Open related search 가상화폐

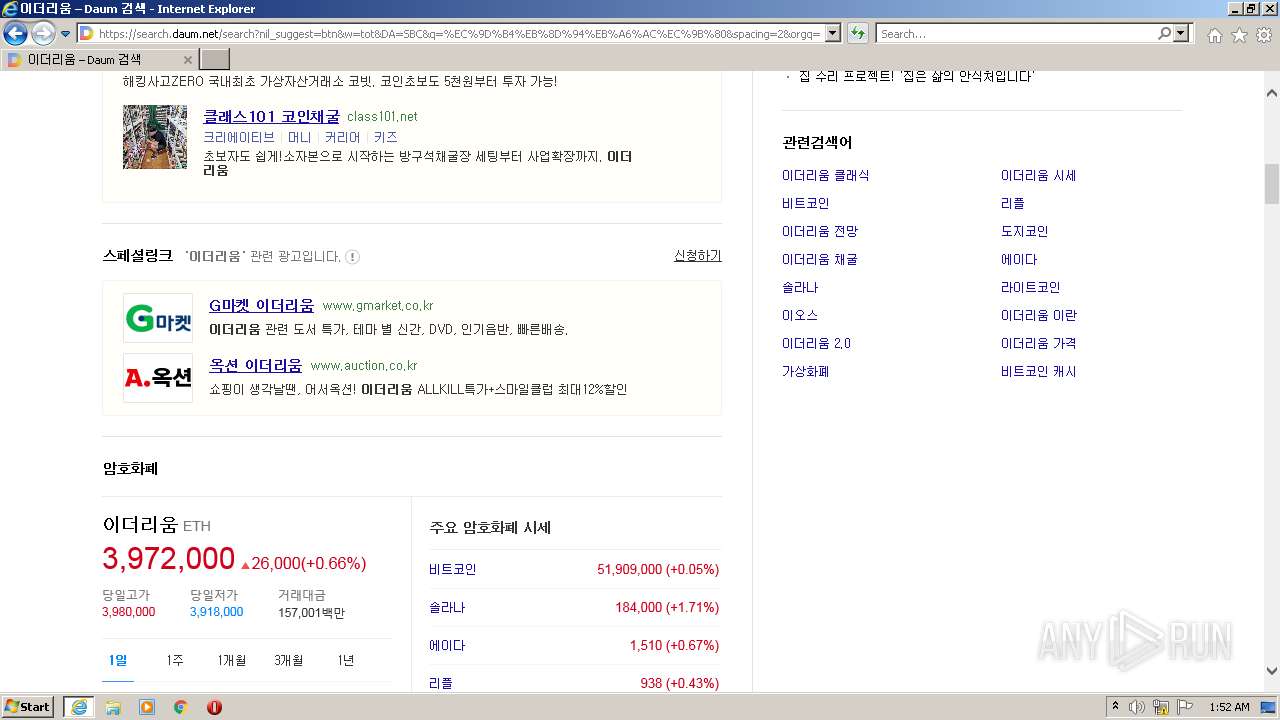coord(805,371)
